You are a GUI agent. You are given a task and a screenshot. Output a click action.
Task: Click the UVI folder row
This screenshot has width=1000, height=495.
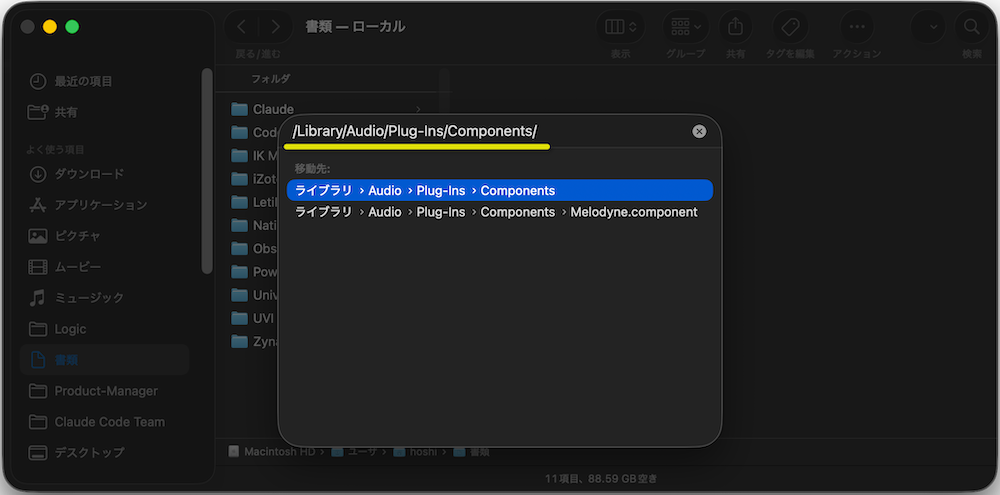coord(255,318)
